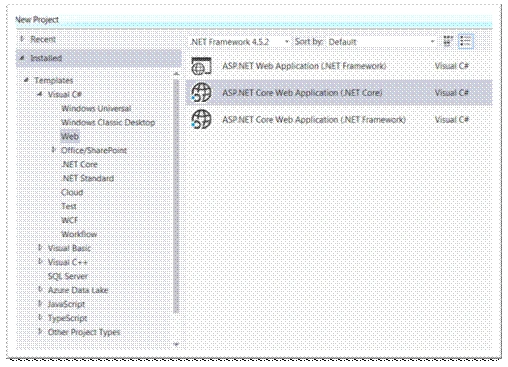Viewport: 508px width, 367px height.
Task: Choose ASP.NET Core Web Application (.NET Framework)
Action: 339,119
